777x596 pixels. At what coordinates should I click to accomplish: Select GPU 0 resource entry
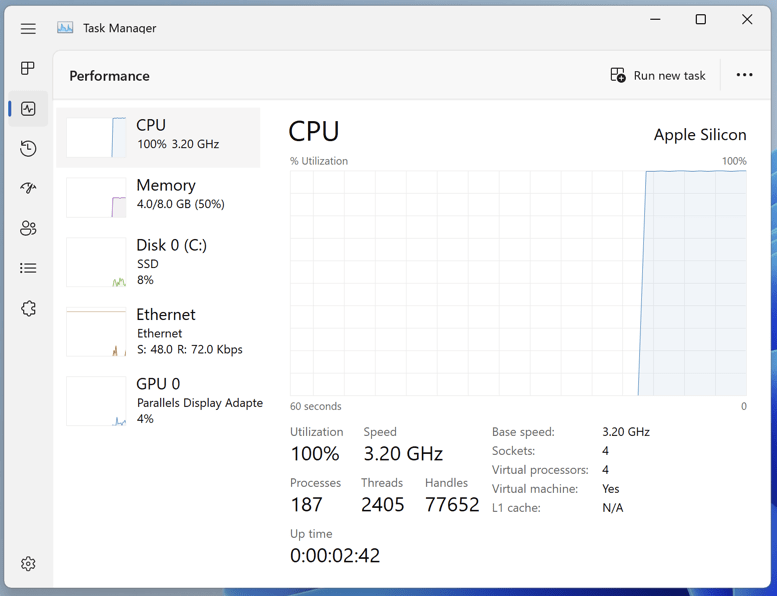click(158, 401)
